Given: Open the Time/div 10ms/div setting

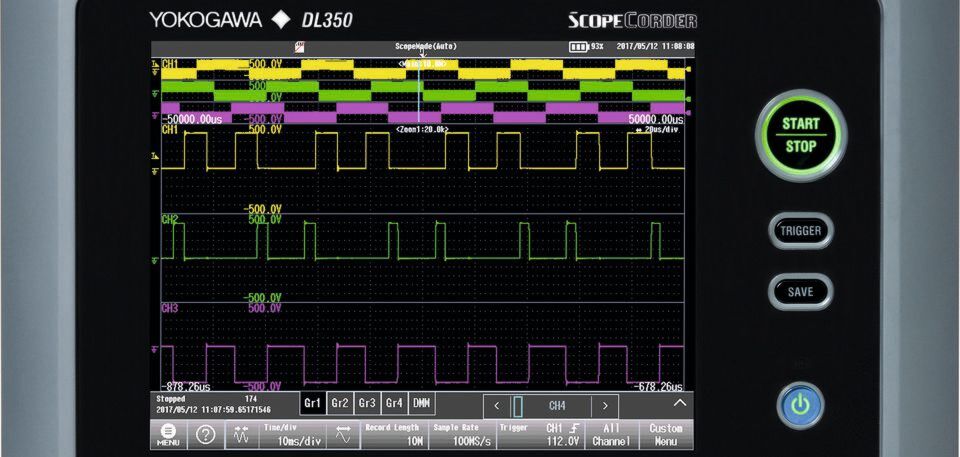Looking at the screenshot, I should pyautogui.click(x=293, y=434).
